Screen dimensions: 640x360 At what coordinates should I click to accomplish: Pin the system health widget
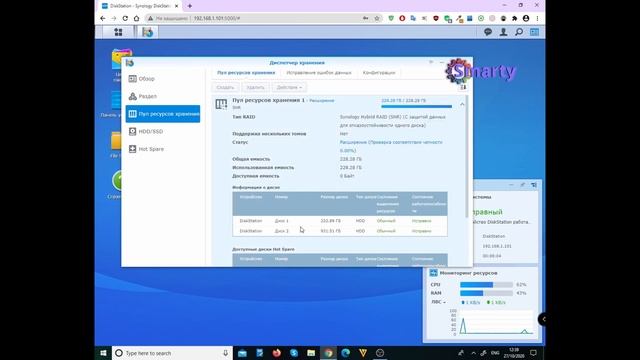pyautogui.click(x=522, y=185)
